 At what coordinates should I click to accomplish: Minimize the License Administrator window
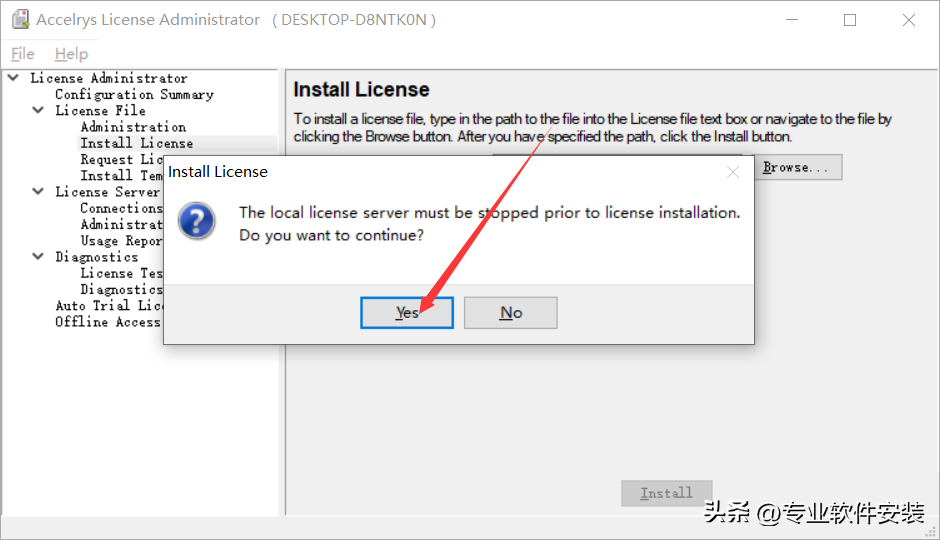[x=791, y=20]
